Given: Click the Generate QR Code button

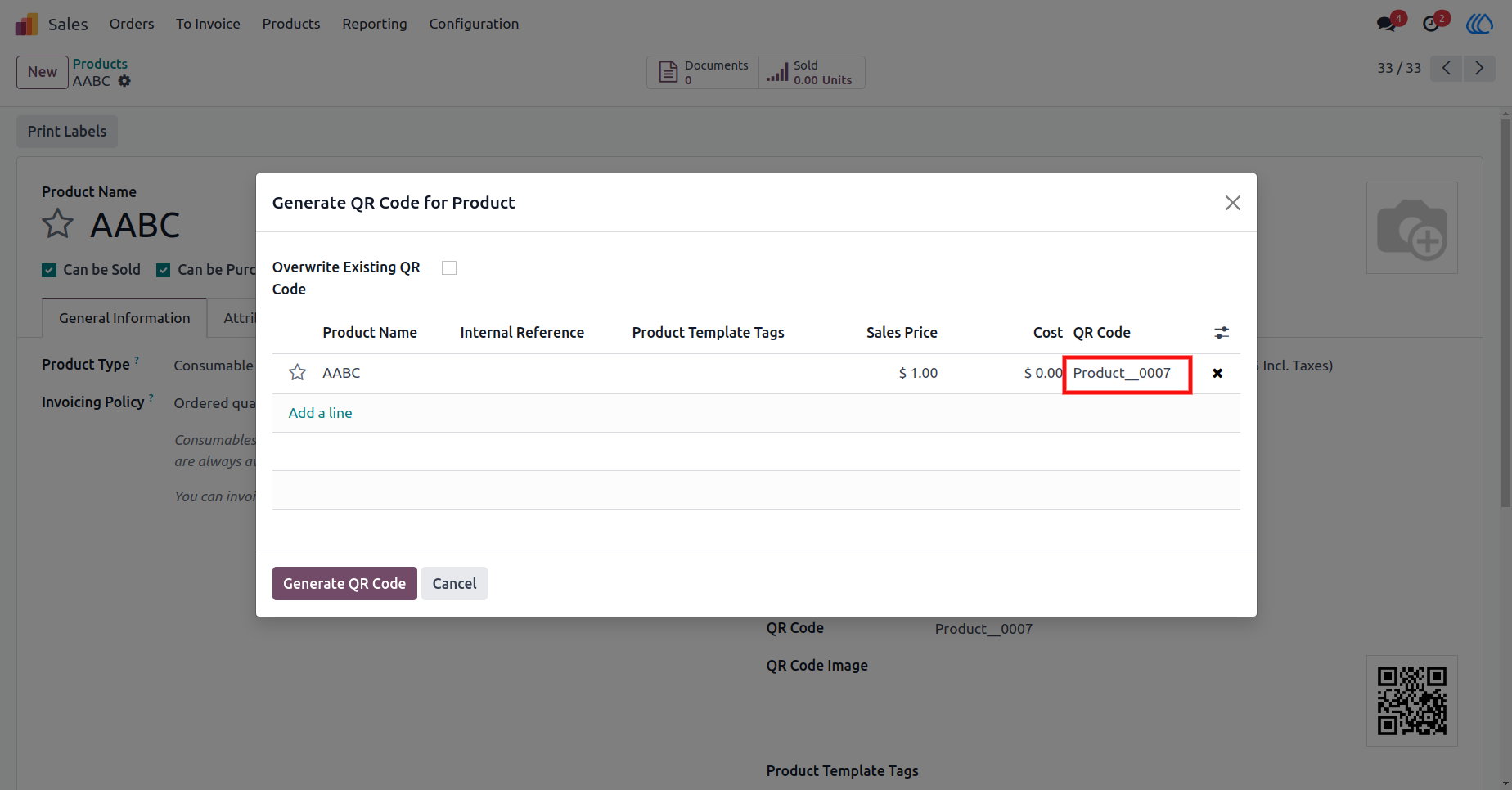Looking at the screenshot, I should (344, 583).
